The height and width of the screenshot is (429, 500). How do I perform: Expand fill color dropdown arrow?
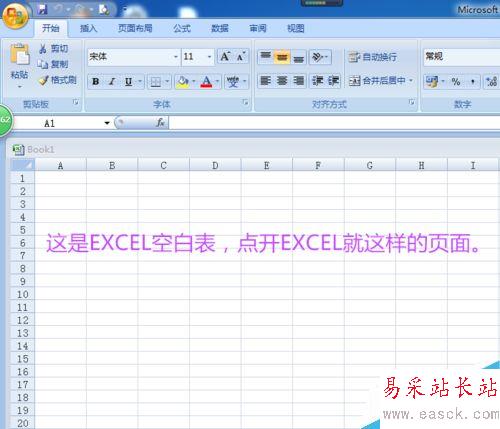[x=194, y=81]
